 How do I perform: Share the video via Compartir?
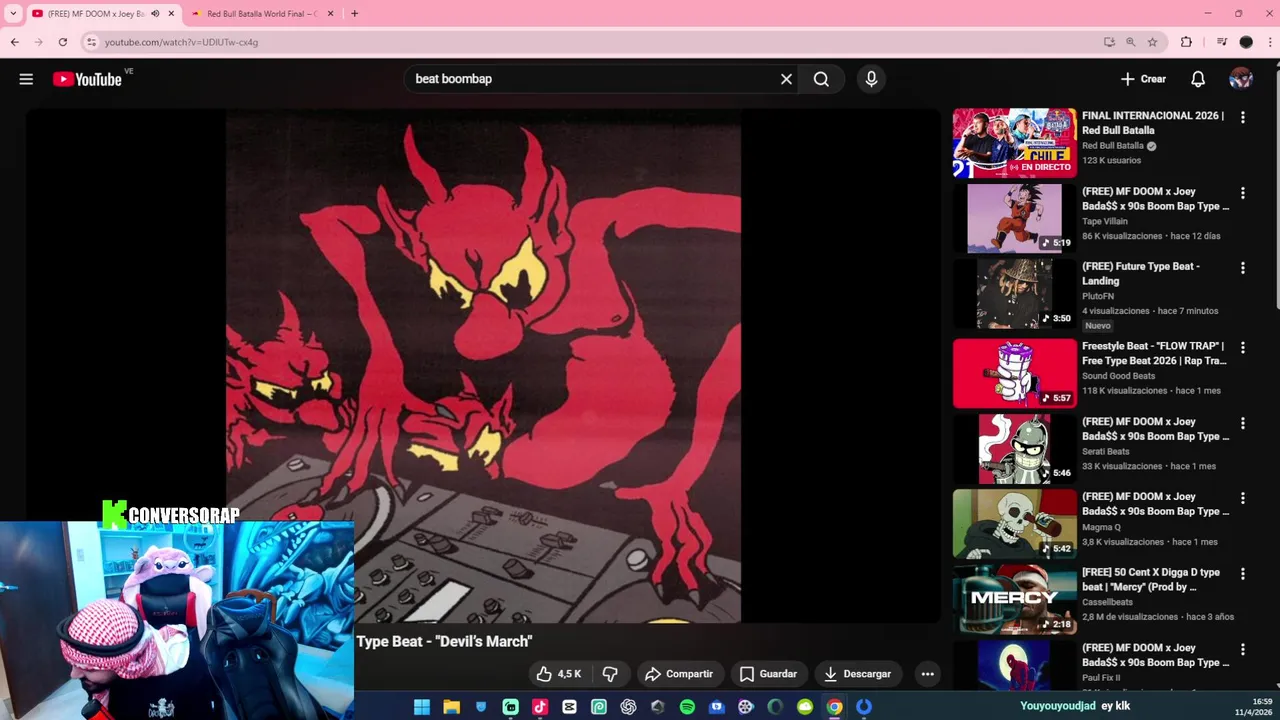point(679,674)
